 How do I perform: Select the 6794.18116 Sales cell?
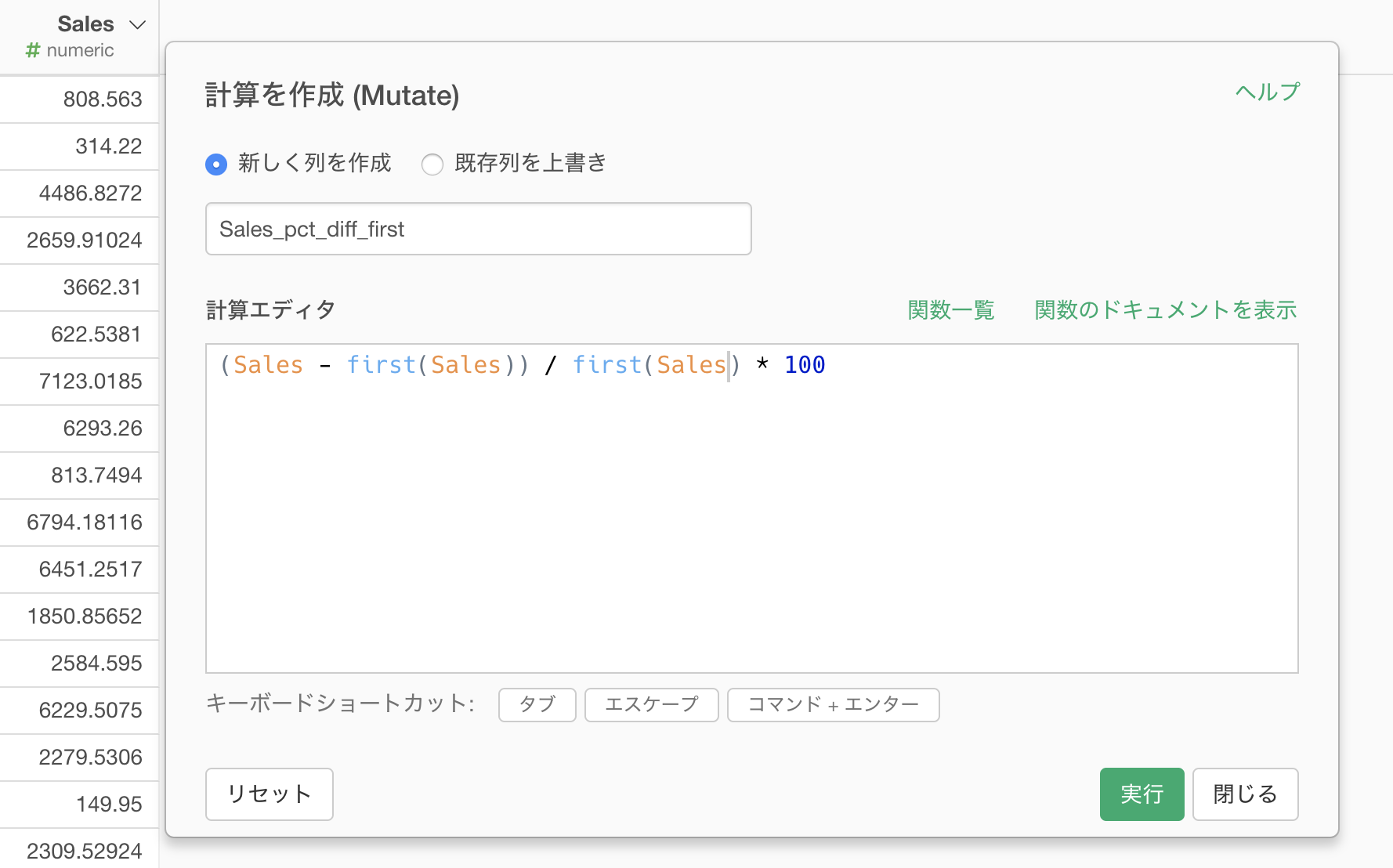point(79,523)
